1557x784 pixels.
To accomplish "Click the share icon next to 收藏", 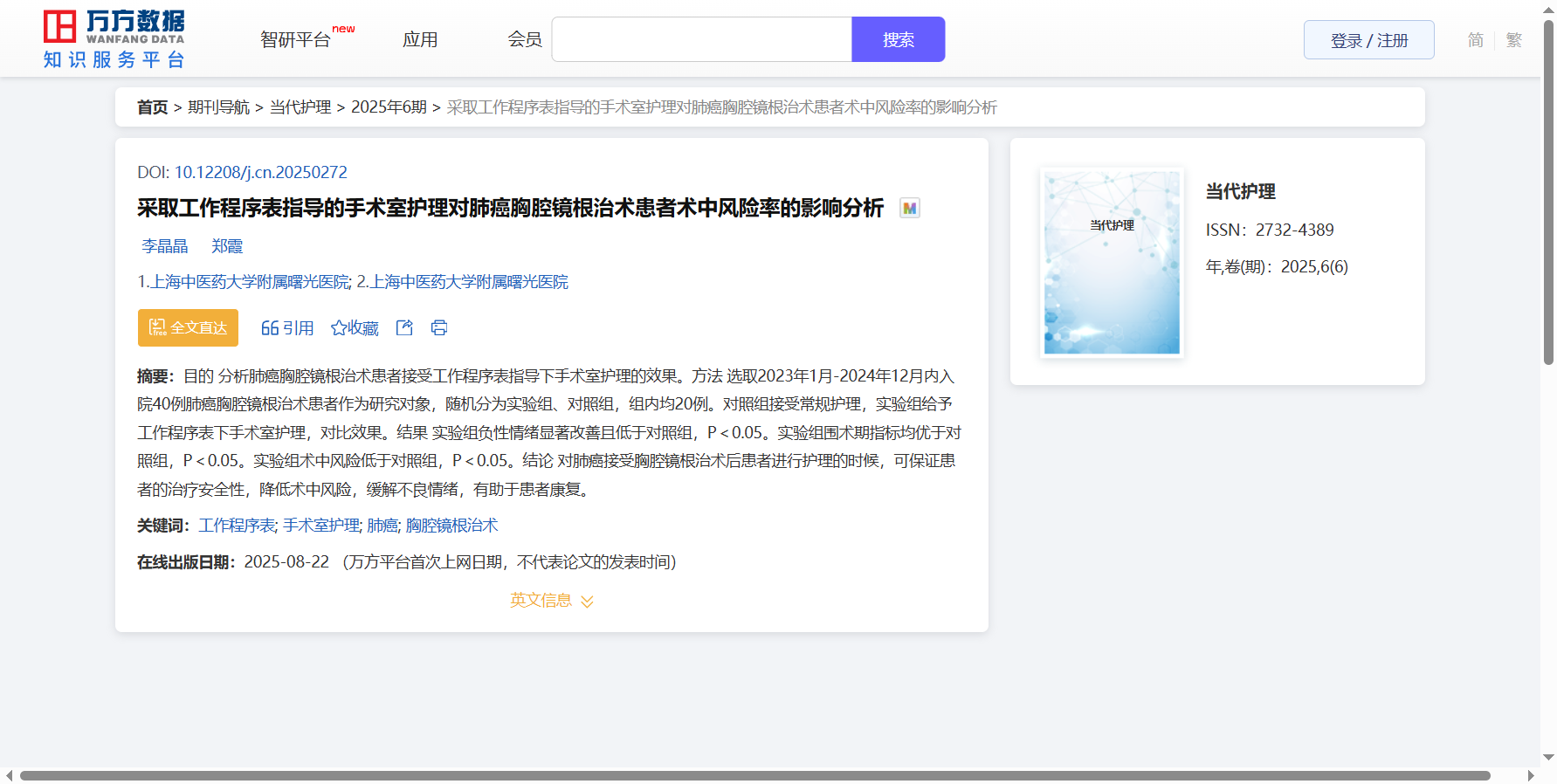I will 404,327.
